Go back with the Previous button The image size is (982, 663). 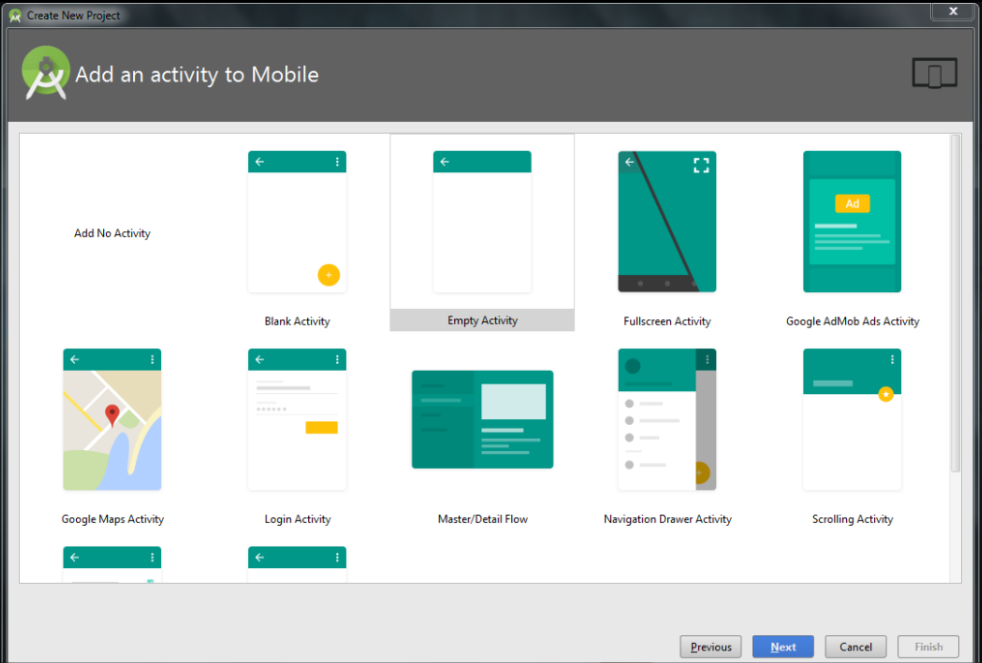click(x=711, y=647)
